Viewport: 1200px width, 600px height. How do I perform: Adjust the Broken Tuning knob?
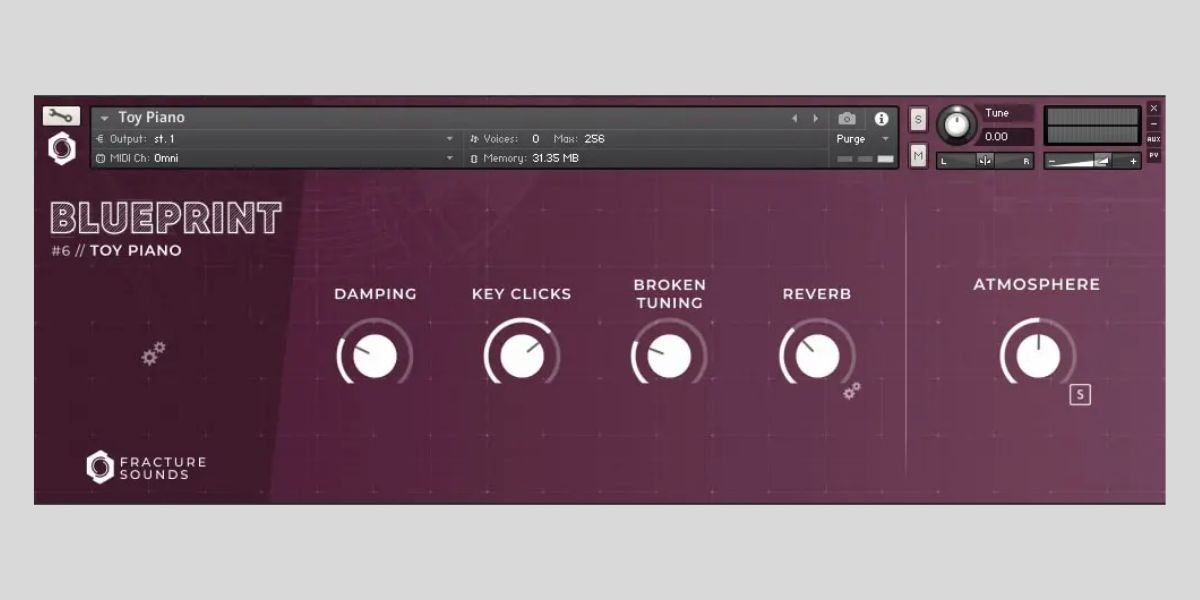click(x=669, y=357)
